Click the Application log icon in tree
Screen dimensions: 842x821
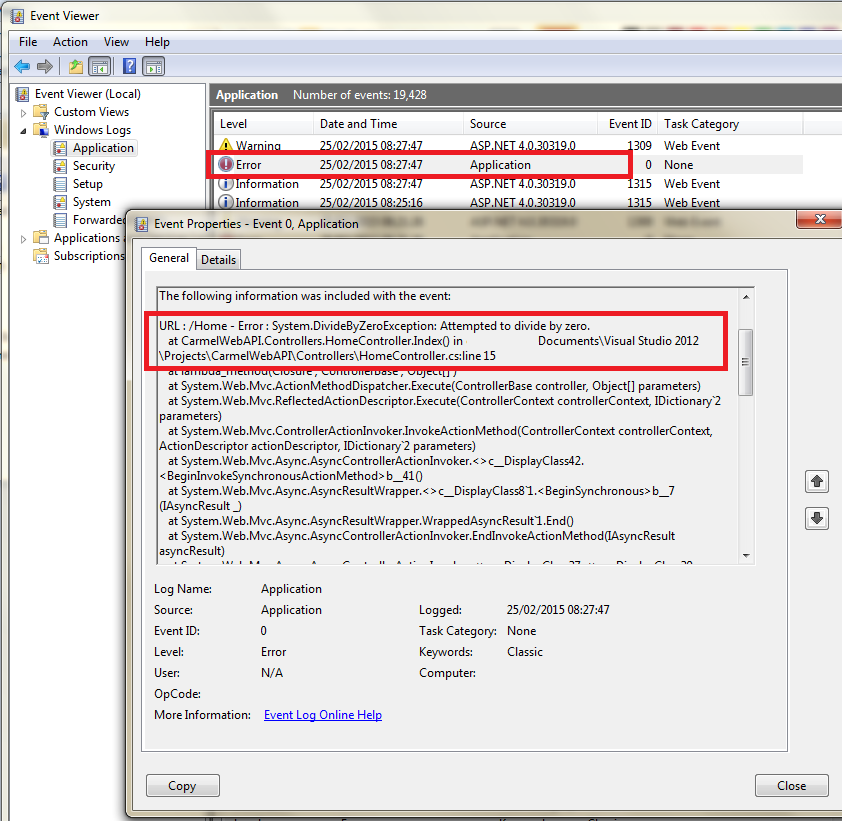point(60,148)
